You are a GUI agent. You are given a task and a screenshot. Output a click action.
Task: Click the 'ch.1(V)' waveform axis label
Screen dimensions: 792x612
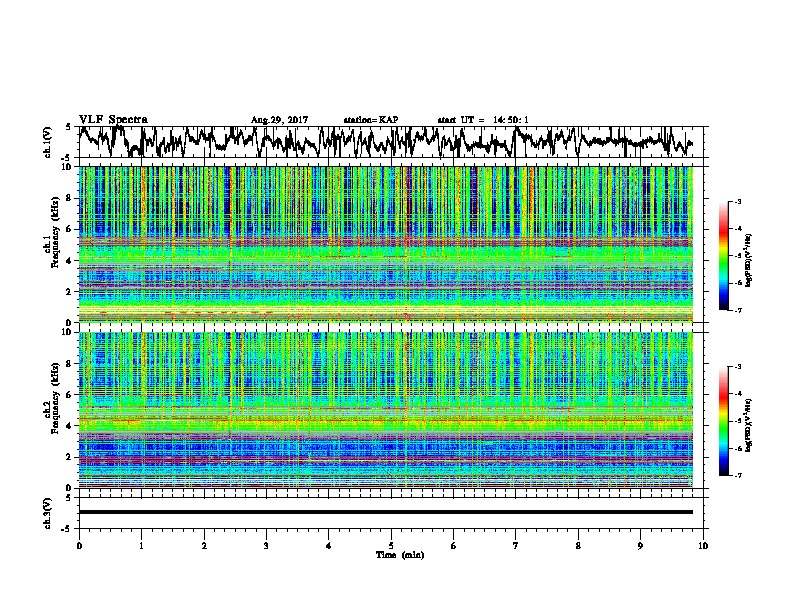[48, 142]
